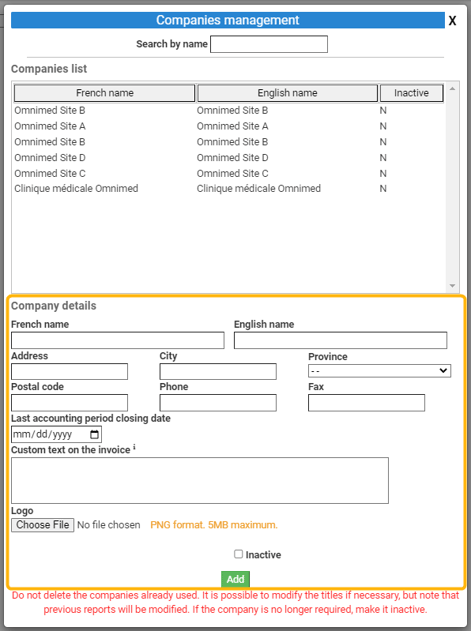Enable the Inactive checkbox
This screenshot has width=471, height=631.
(238, 554)
